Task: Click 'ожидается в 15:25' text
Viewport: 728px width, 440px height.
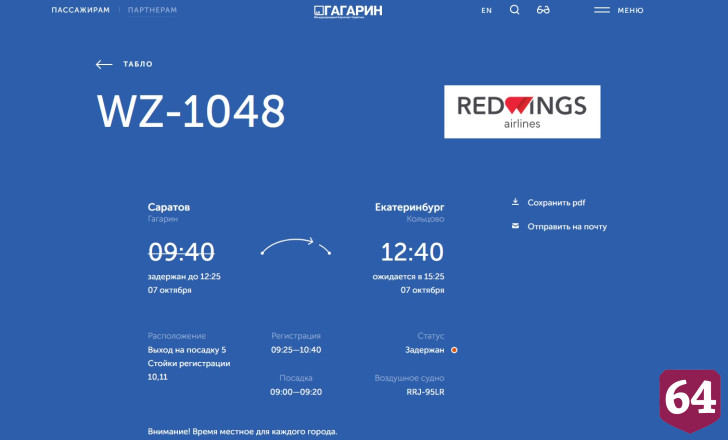Action: click(408, 276)
